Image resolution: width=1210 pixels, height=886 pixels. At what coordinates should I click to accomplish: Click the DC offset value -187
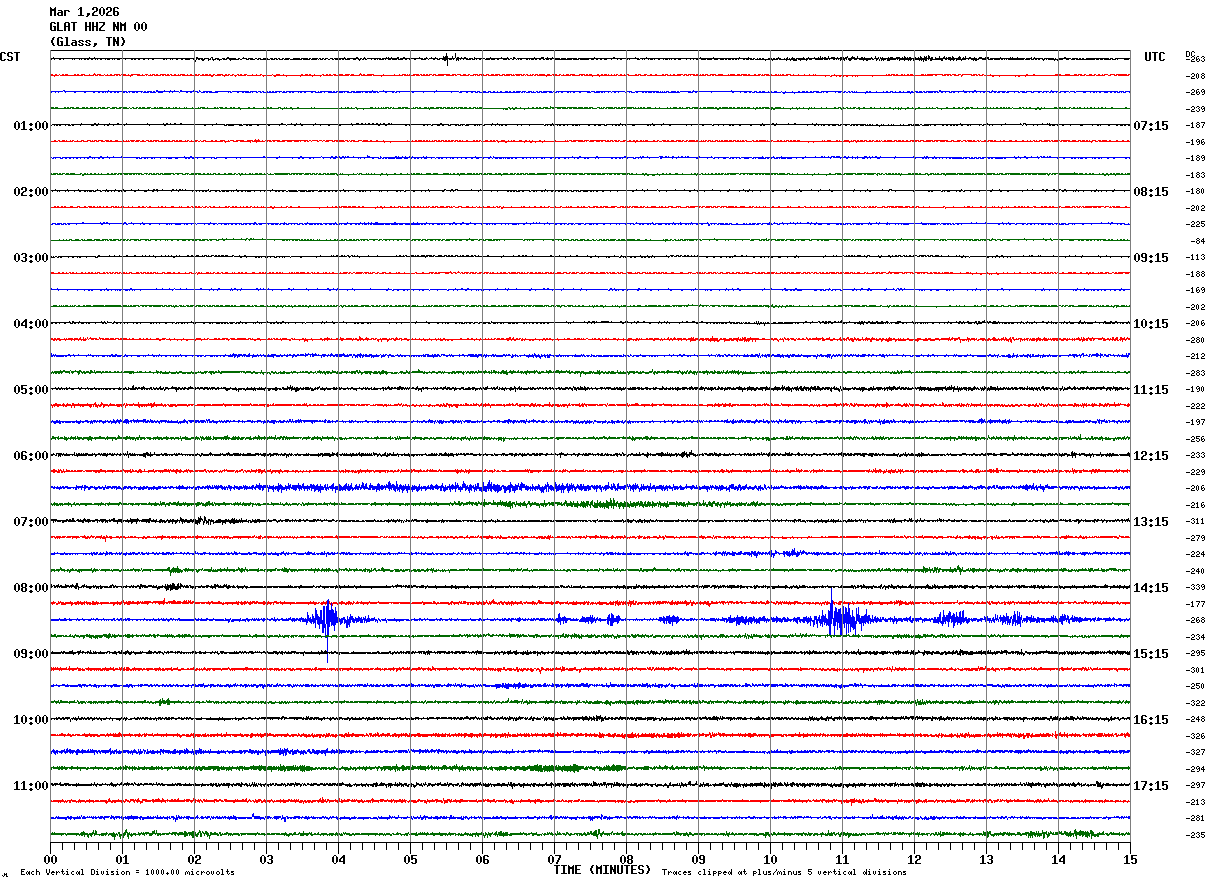(x=1195, y=126)
